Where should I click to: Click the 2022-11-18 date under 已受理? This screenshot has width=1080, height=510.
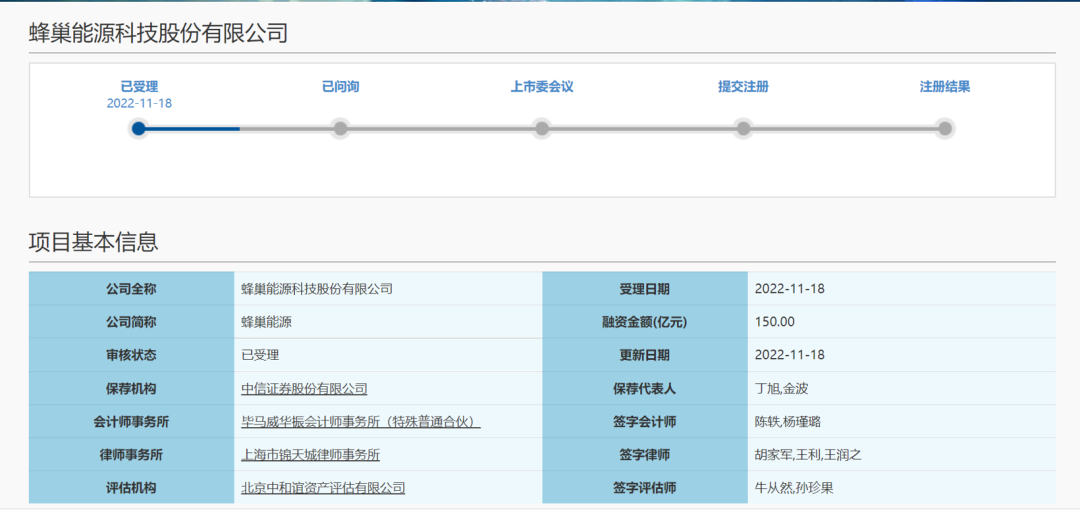pos(139,103)
